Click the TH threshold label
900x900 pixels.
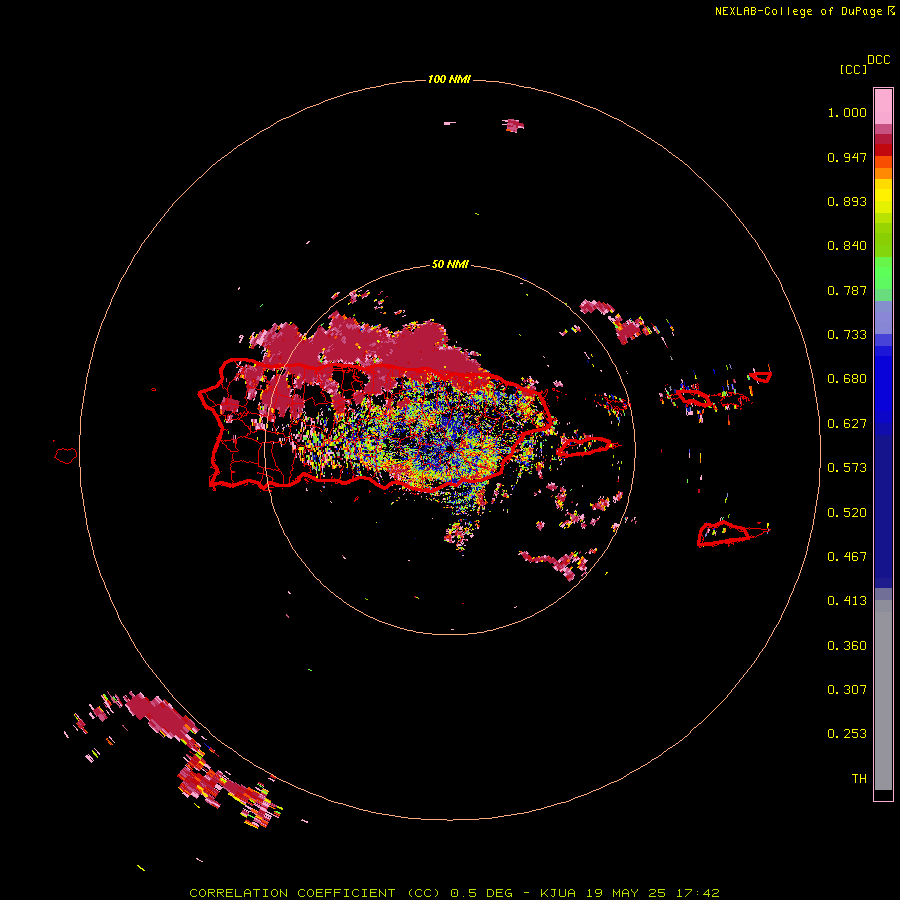[859, 779]
